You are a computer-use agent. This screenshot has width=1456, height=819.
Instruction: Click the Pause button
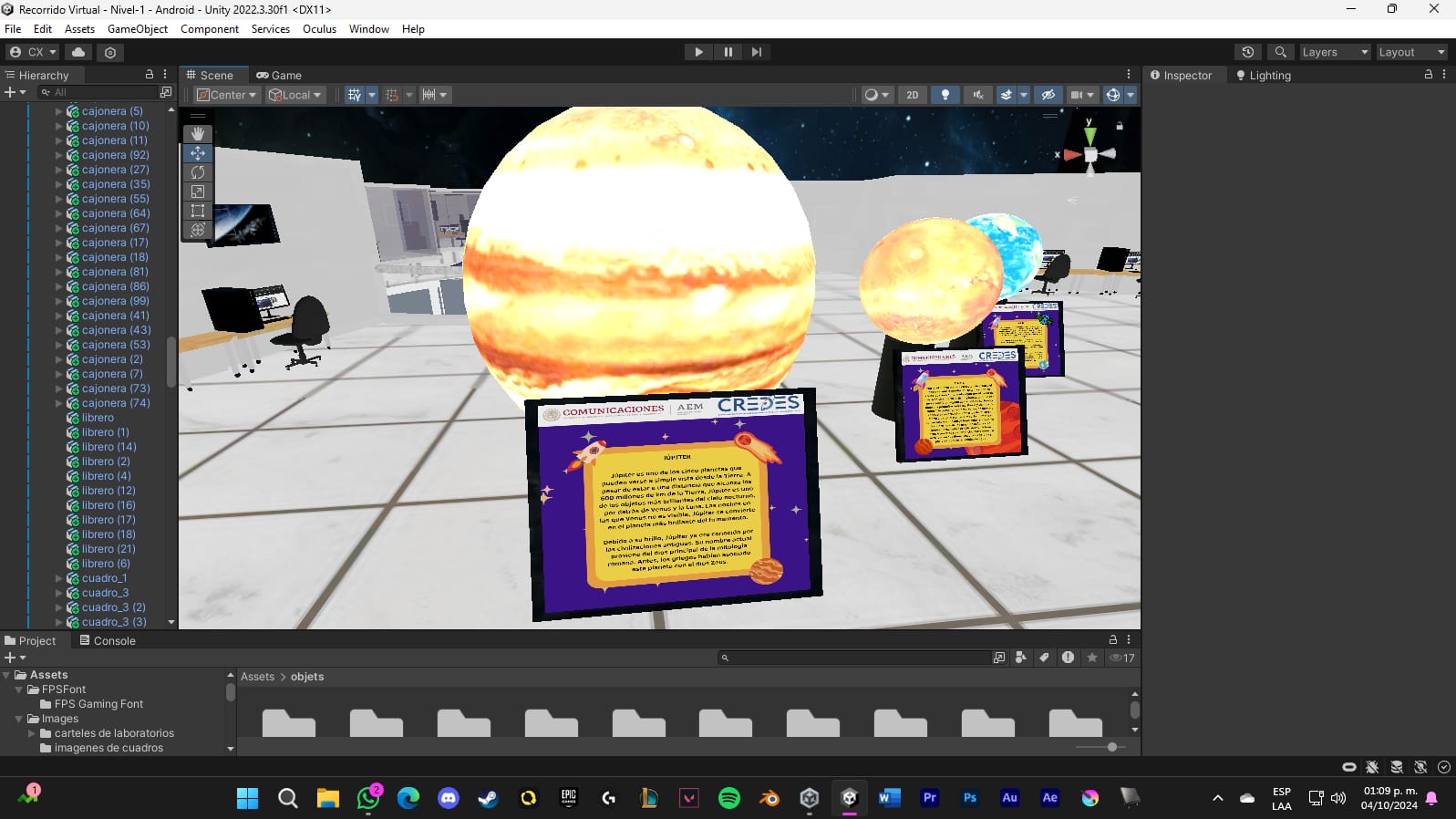click(x=728, y=52)
